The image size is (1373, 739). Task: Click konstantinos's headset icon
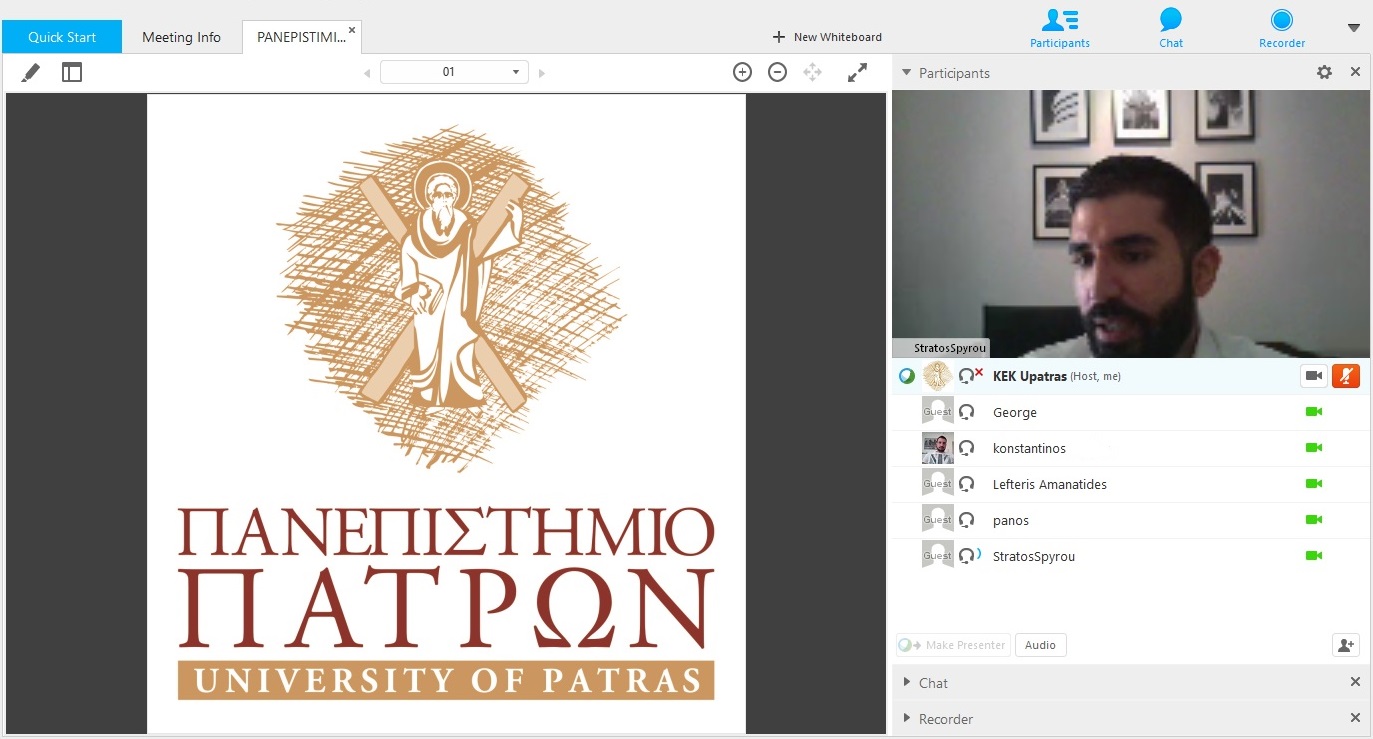point(966,448)
